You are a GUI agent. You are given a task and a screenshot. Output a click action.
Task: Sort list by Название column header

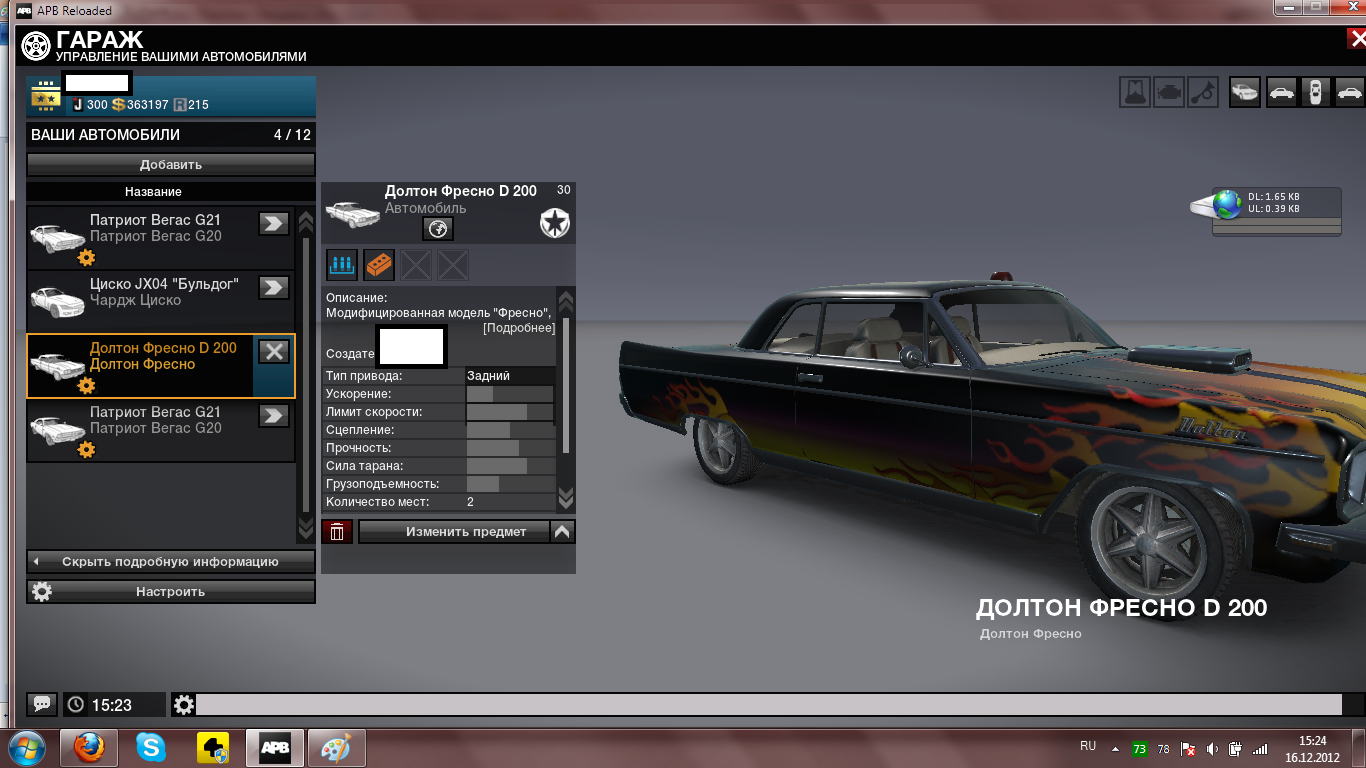point(153,191)
